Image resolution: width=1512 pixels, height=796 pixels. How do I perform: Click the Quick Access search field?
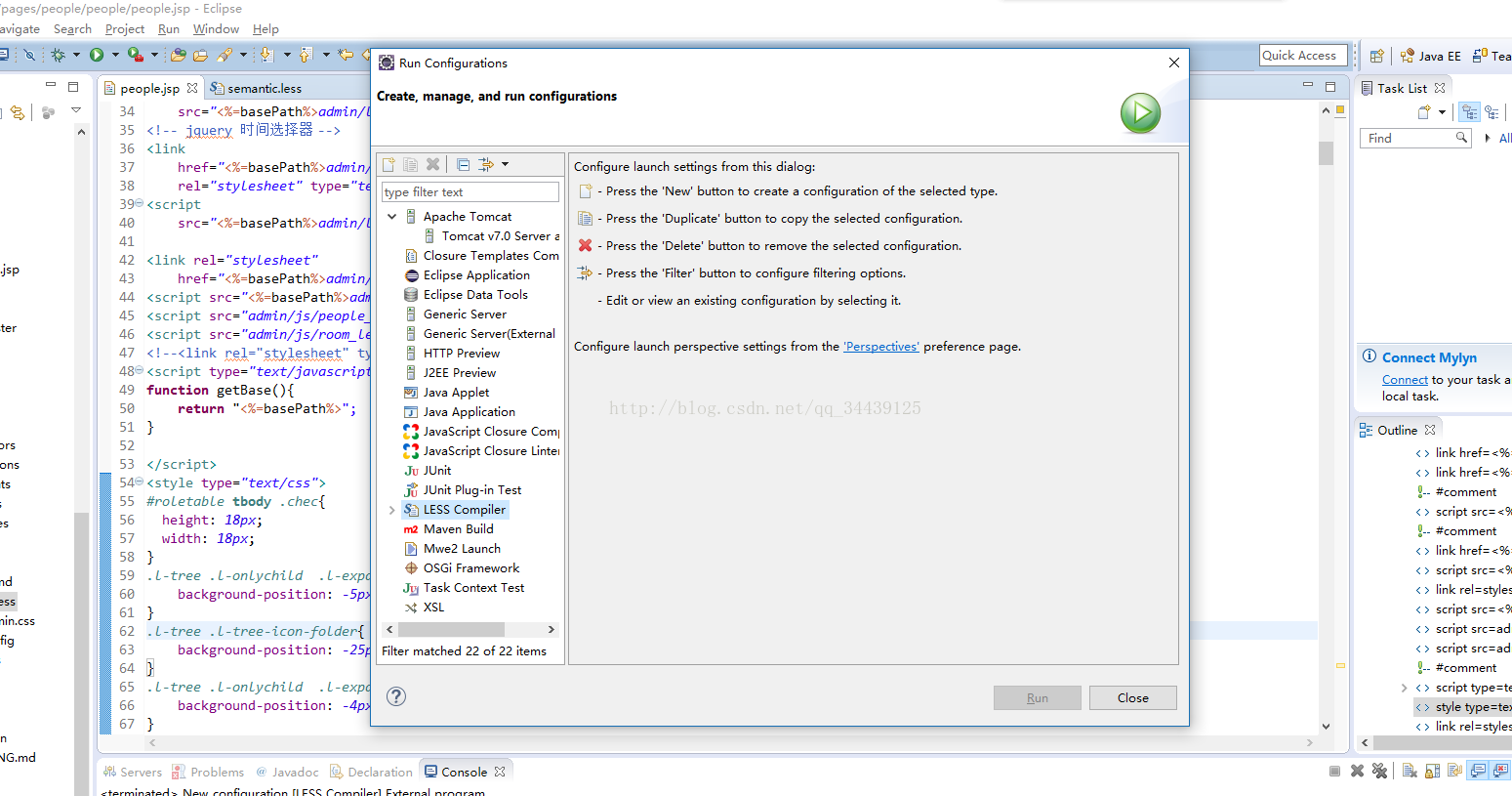pyautogui.click(x=1303, y=56)
